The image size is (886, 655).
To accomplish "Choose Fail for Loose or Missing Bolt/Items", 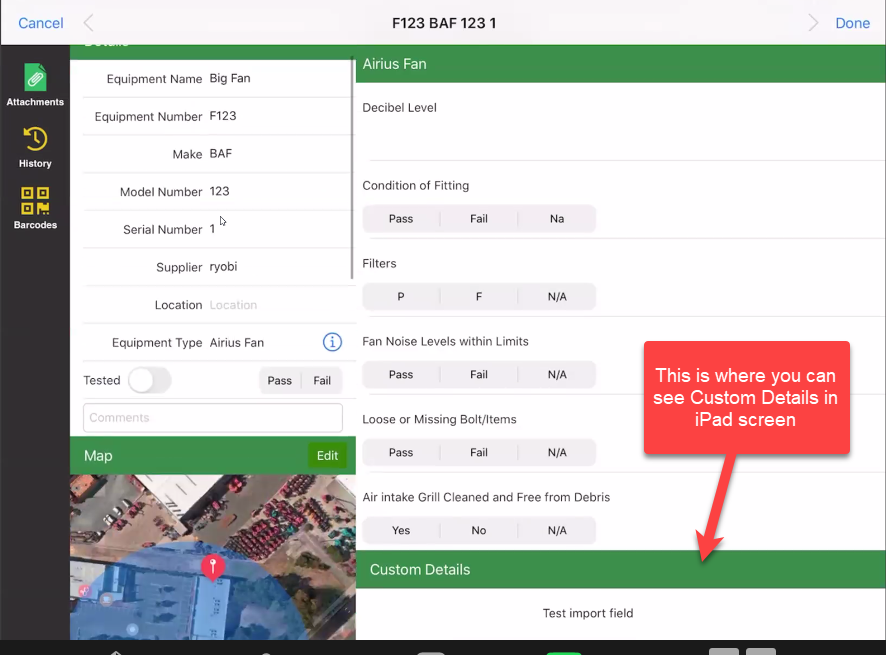I will 479,453.
